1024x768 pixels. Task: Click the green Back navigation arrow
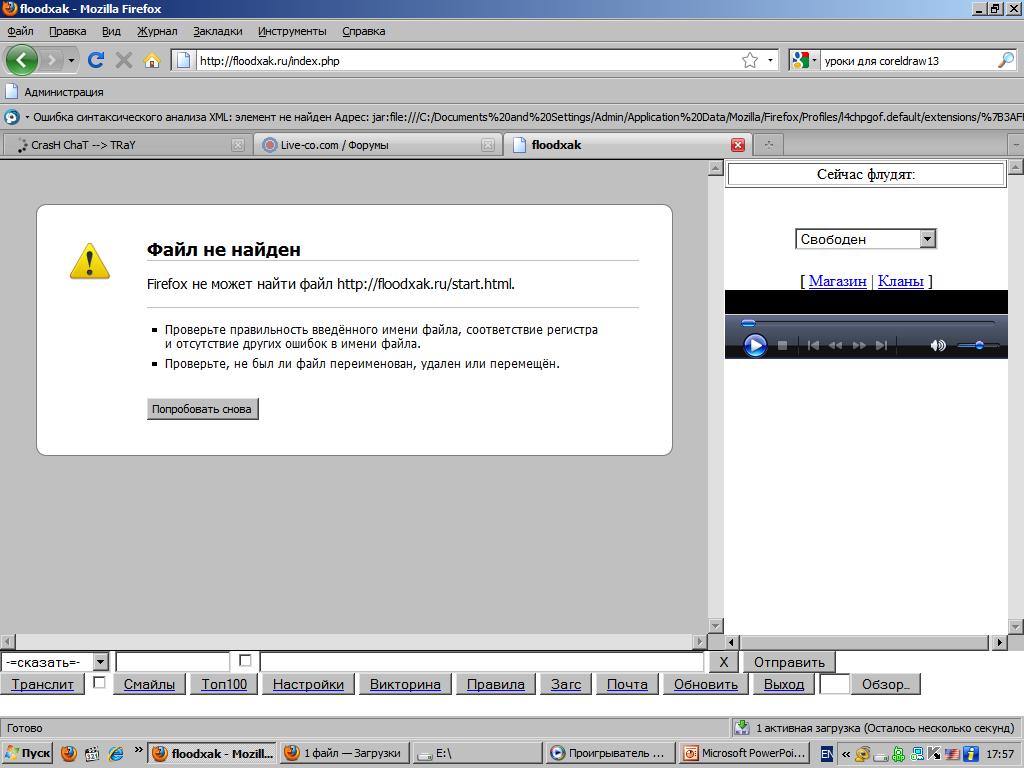click(22, 60)
